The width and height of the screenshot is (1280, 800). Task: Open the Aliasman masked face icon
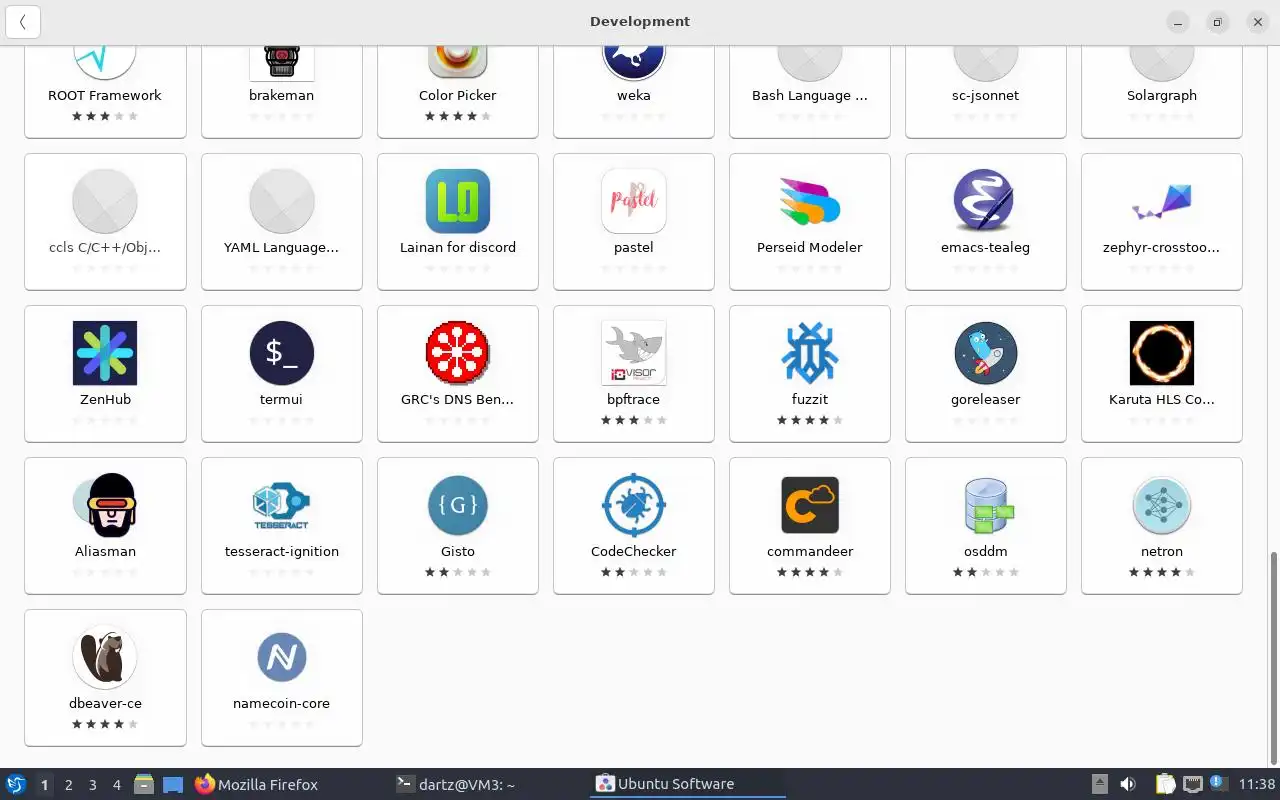click(x=105, y=505)
